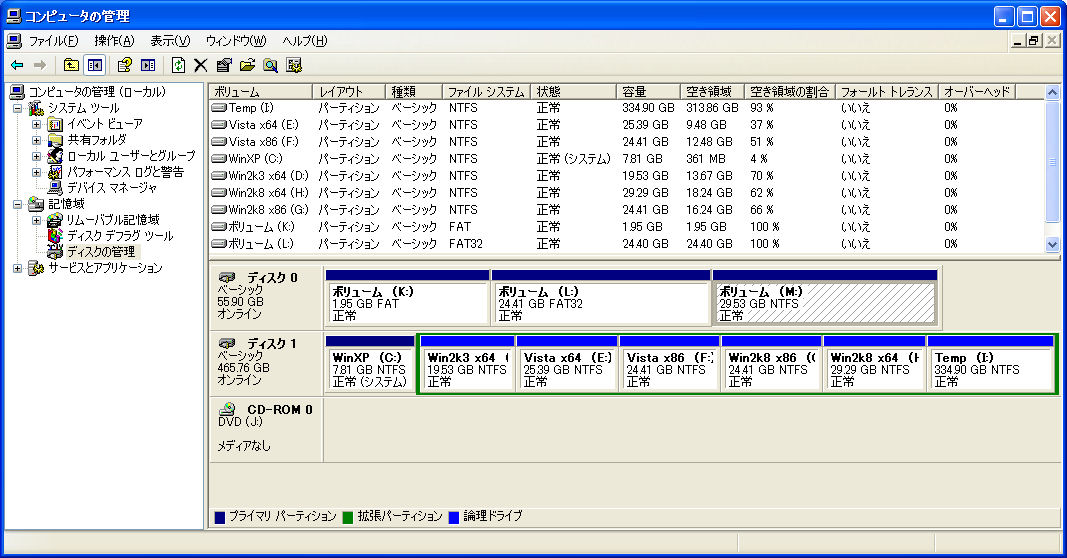Screen dimensions: 1067x558
Task: Toggle the action pane toolbar icon
Action: coord(148,65)
